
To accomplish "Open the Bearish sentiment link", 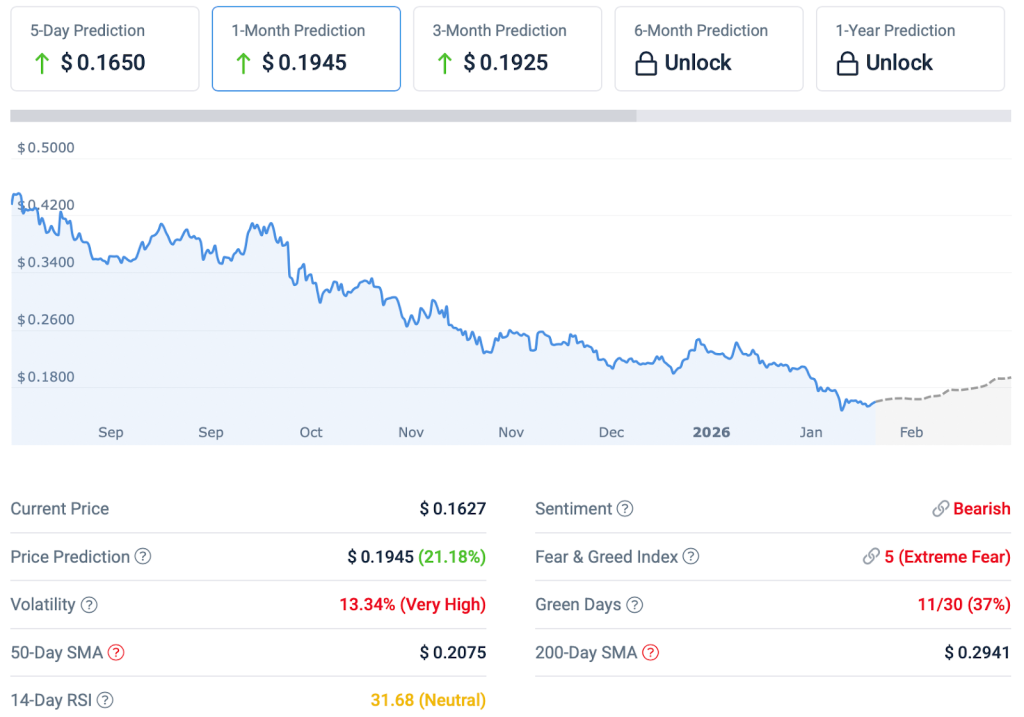I will point(981,509).
